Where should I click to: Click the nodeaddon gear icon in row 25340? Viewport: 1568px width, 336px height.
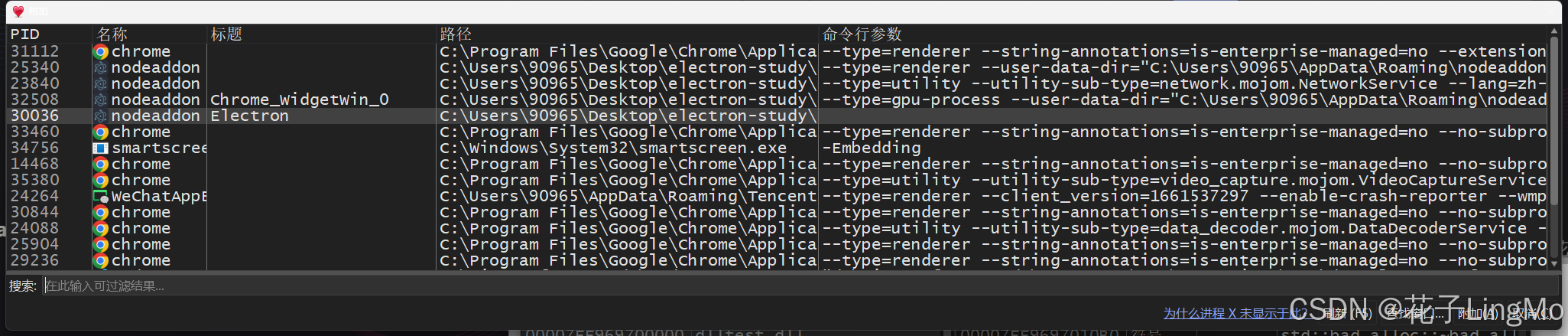pyautogui.click(x=101, y=68)
